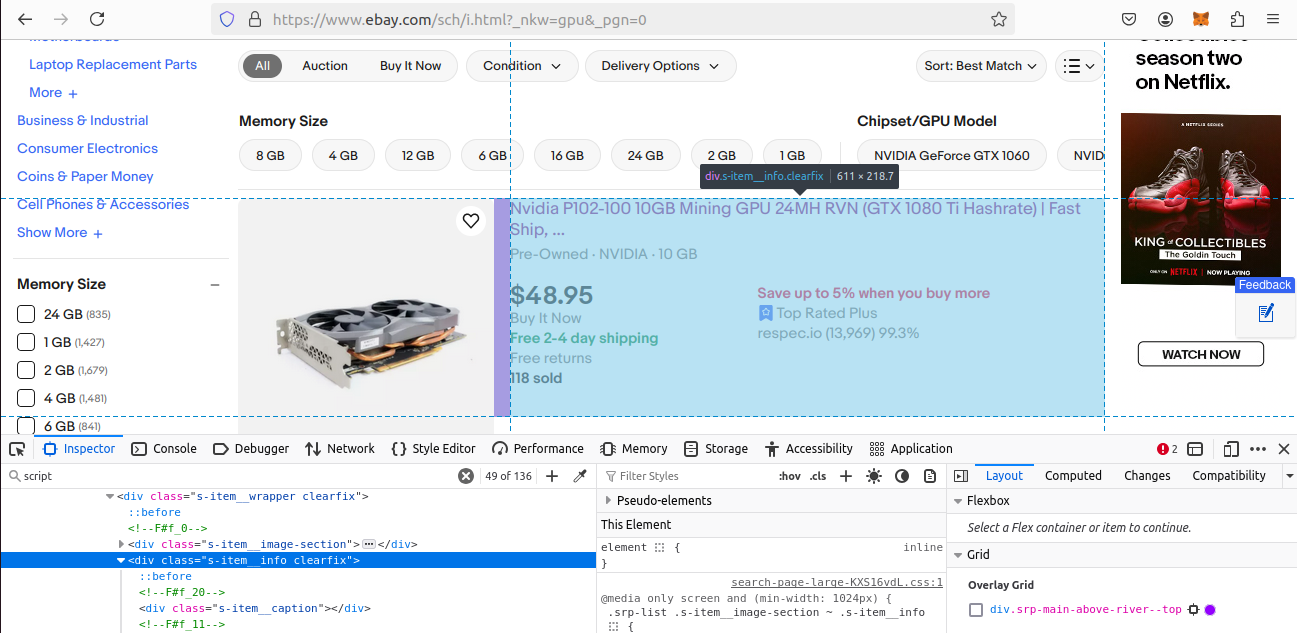The width and height of the screenshot is (1297, 633).
Task: Open the list view options dropdown
Action: pos(1078,66)
